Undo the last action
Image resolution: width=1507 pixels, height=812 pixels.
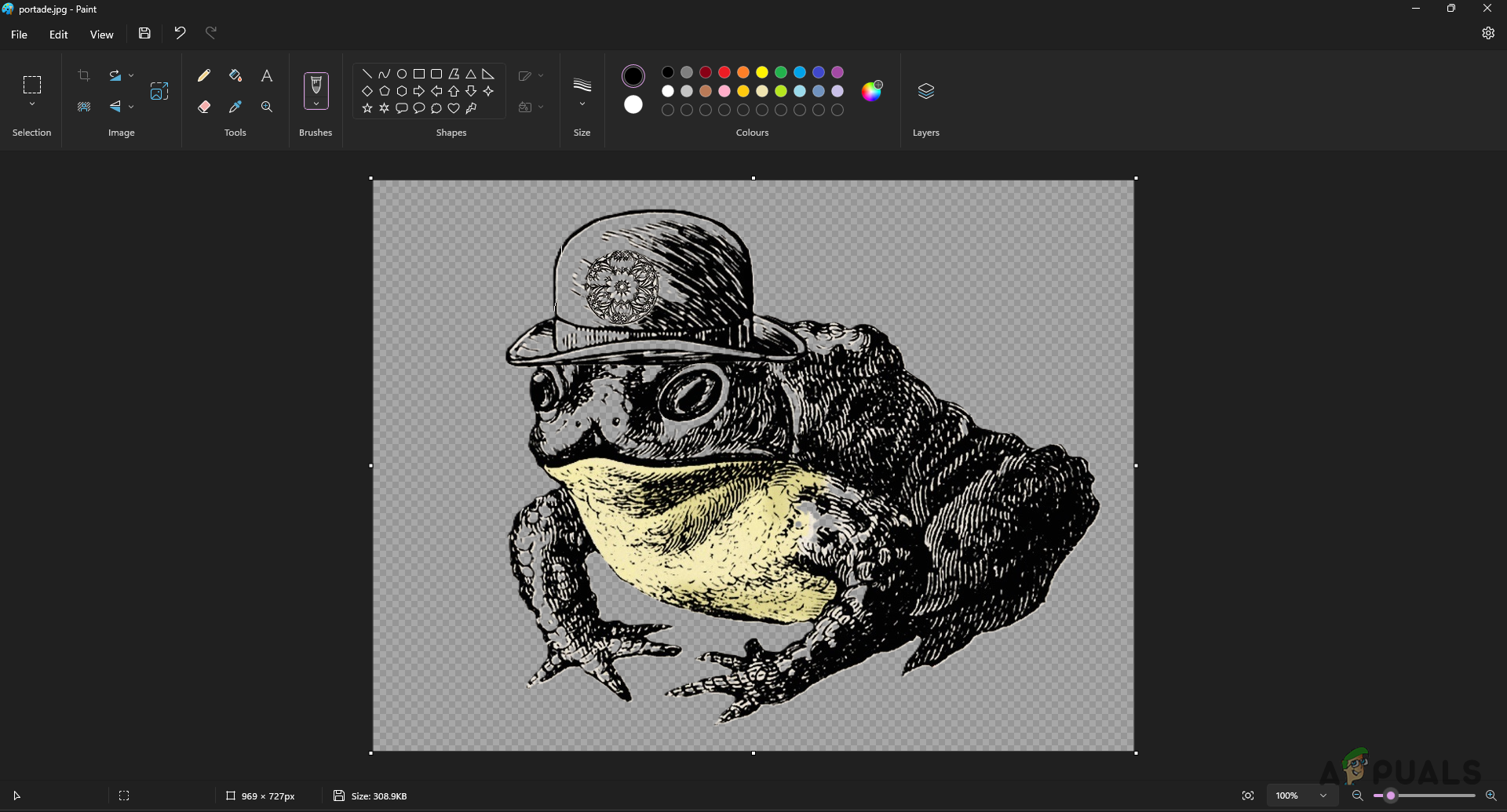pyautogui.click(x=180, y=33)
